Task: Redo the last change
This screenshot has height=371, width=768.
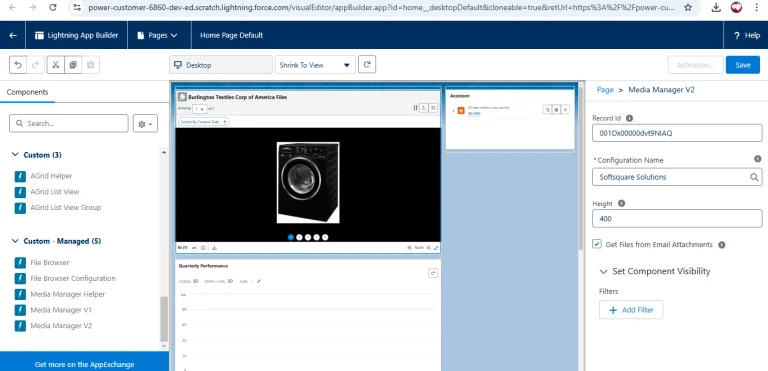Action: [36, 65]
